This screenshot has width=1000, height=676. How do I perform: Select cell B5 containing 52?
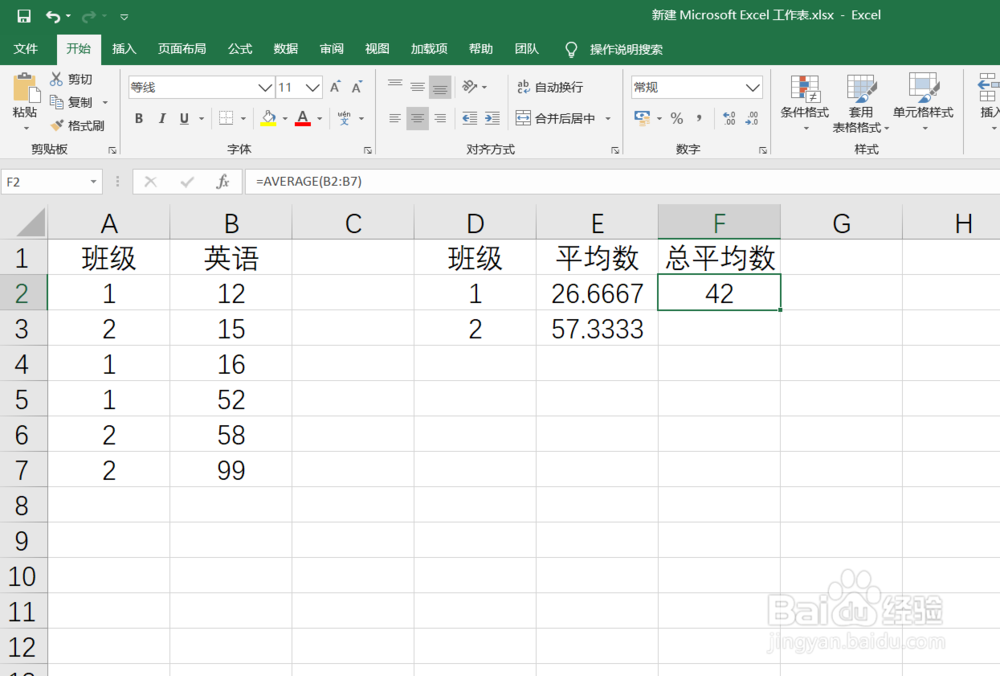click(231, 400)
